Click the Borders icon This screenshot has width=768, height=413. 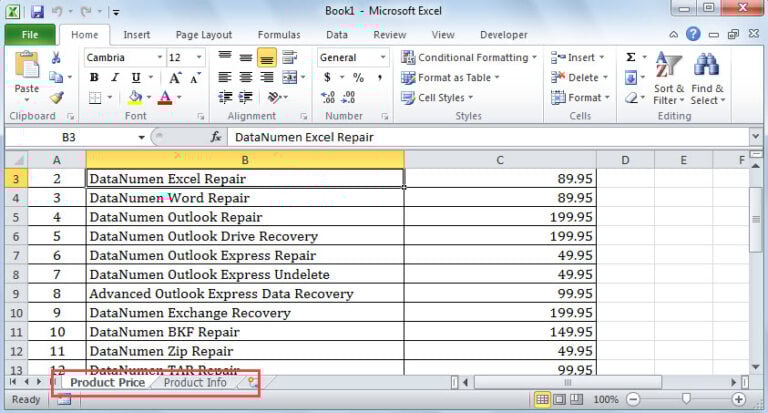(95, 97)
